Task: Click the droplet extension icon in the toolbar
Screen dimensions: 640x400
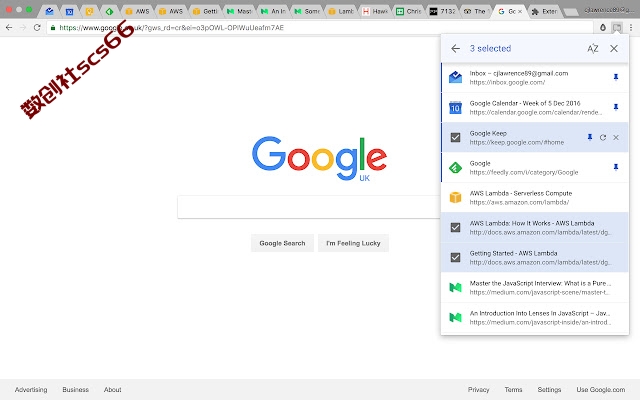Action: click(x=603, y=28)
